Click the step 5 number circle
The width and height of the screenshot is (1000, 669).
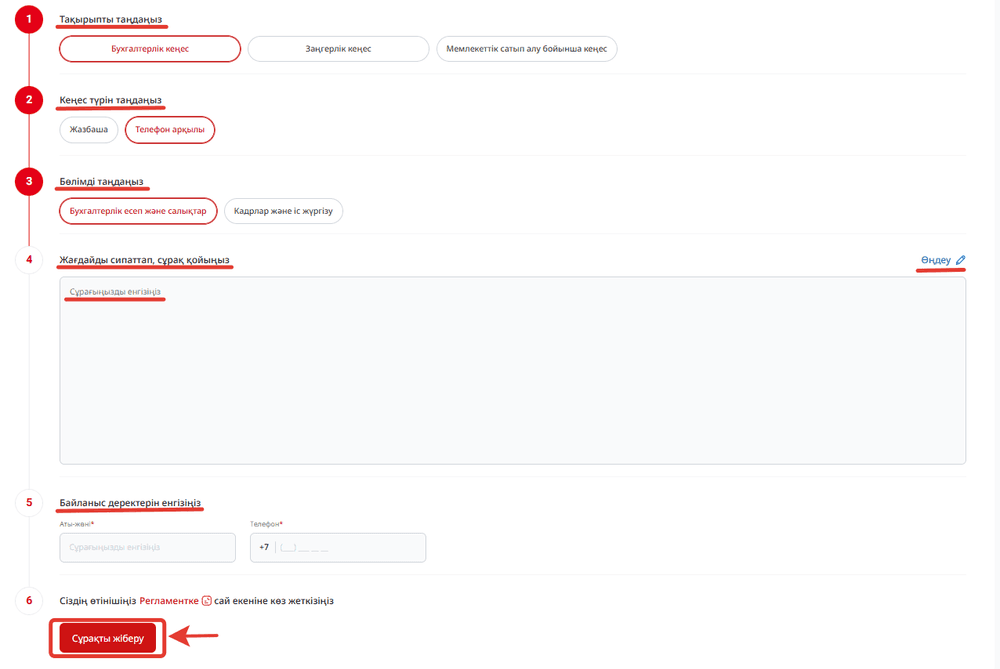click(29, 502)
